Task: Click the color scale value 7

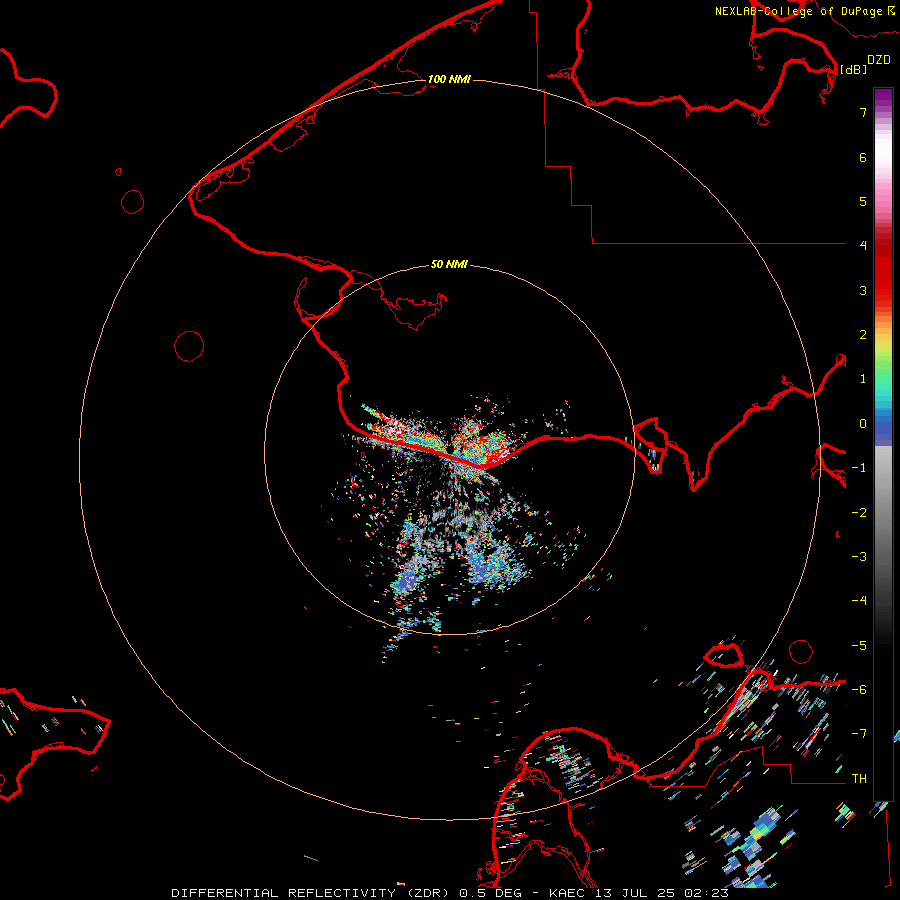Action: coord(863,112)
